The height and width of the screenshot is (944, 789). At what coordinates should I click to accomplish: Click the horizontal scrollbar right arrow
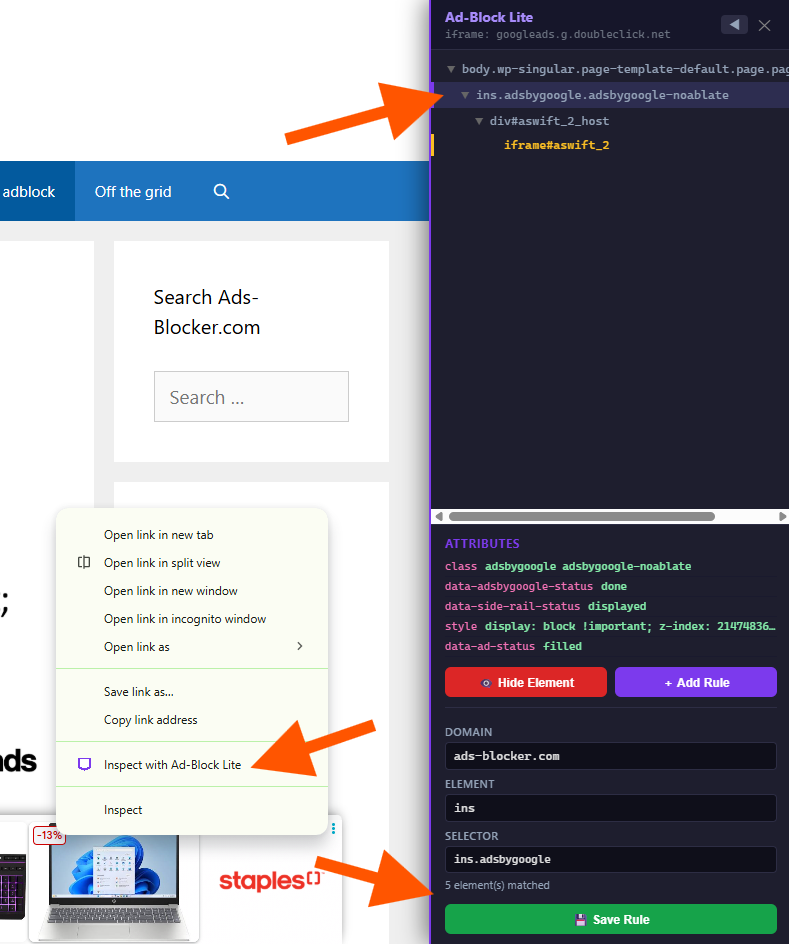(782, 517)
